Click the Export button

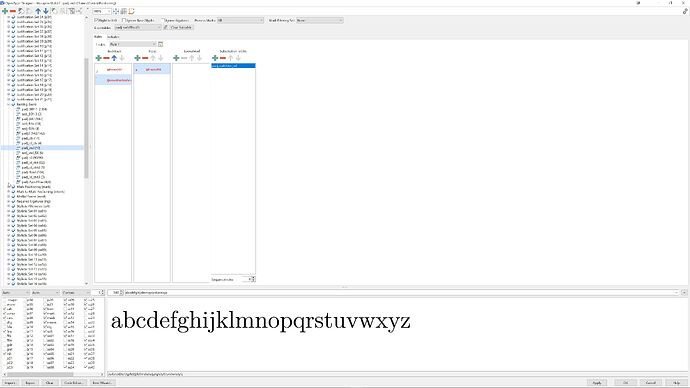[x=30, y=383]
